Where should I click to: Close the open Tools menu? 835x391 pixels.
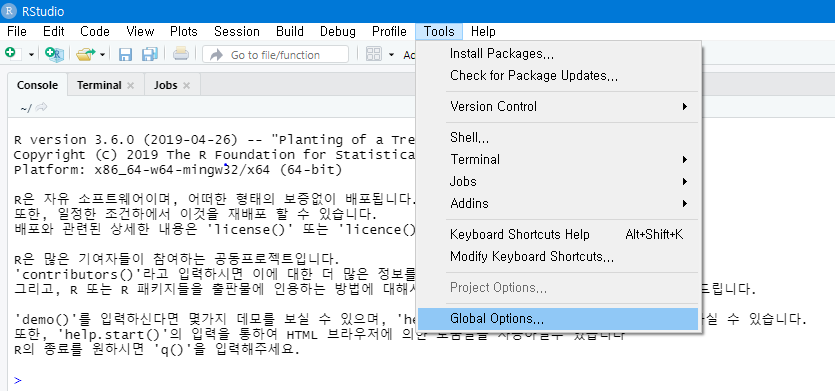click(439, 31)
